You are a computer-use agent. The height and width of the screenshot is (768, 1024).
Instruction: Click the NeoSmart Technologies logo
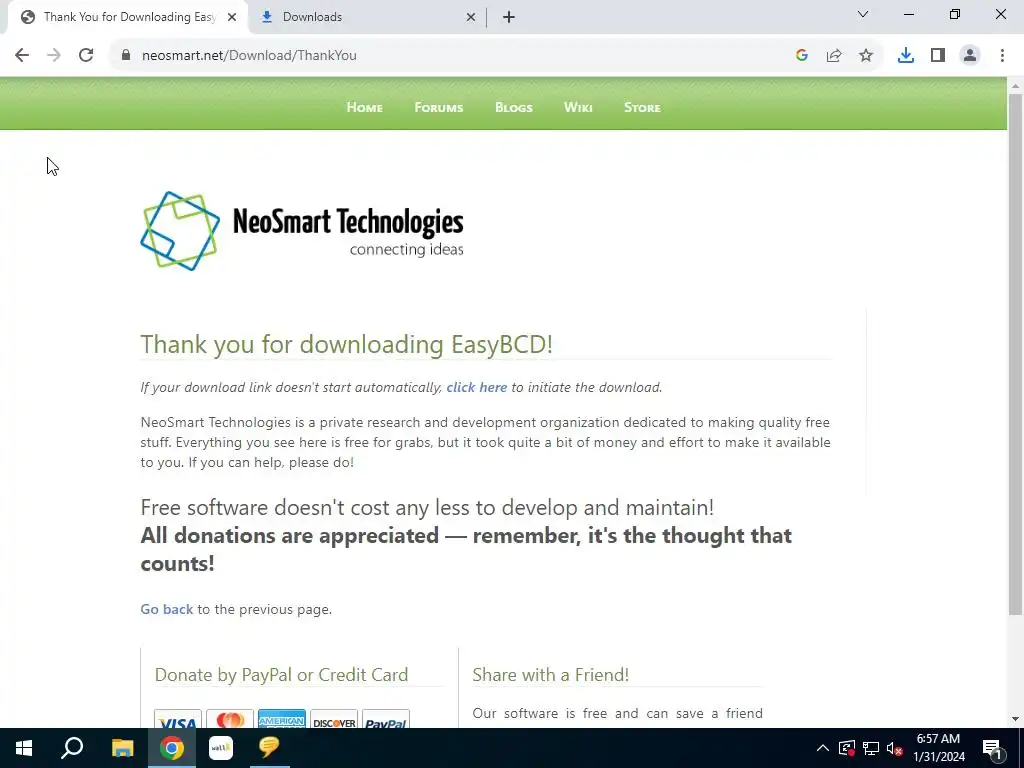click(302, 231)
